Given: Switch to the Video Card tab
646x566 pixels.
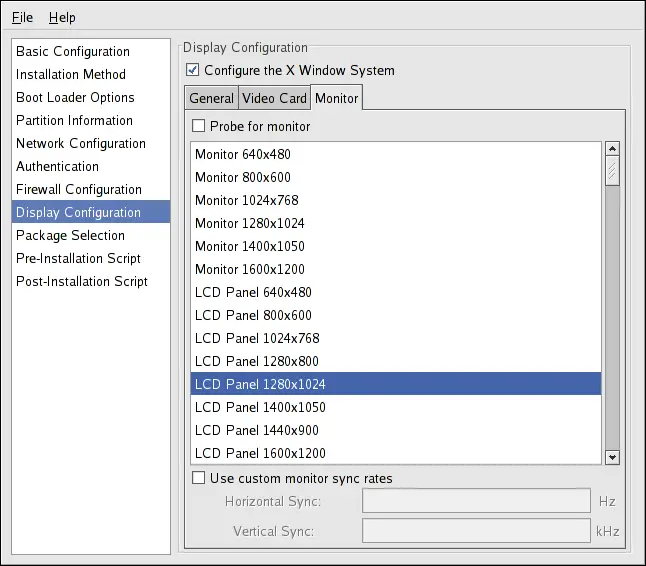Looking at the screenshot, I should pos(274,98).
